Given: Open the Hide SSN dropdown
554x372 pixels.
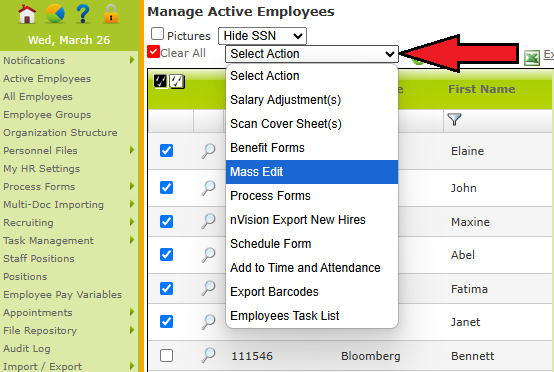Looking at the screenshot, I should pyautogui.click(x=262, y=36).
